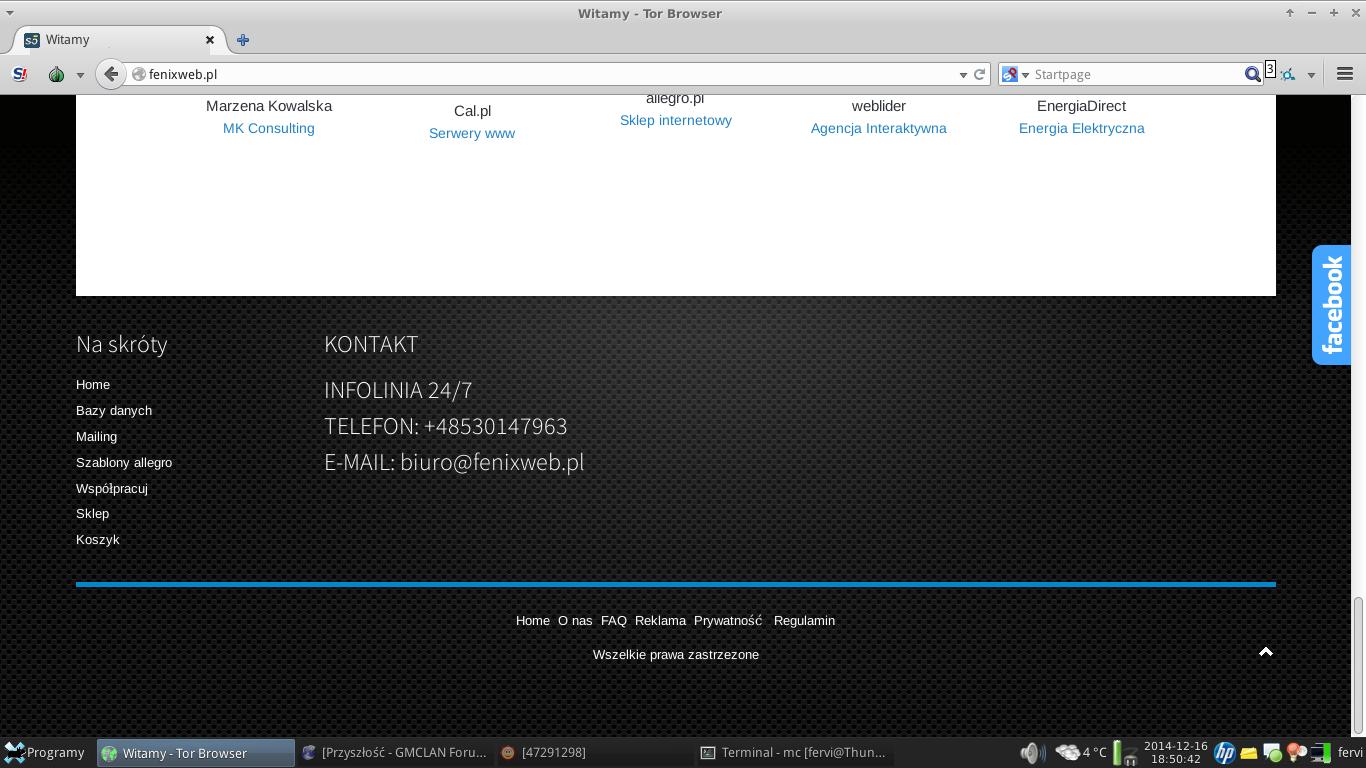Click inside the Startpage search field

click(x=1135, y=75)
